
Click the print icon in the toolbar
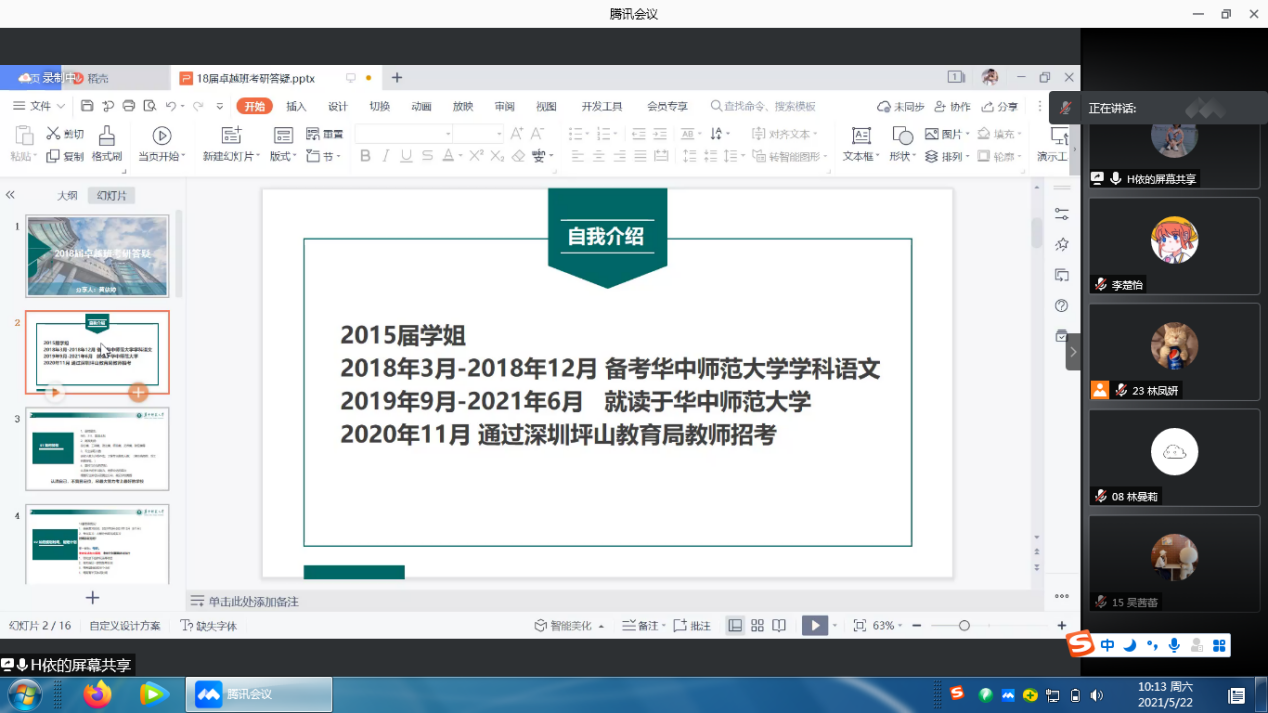coord(128,106)
